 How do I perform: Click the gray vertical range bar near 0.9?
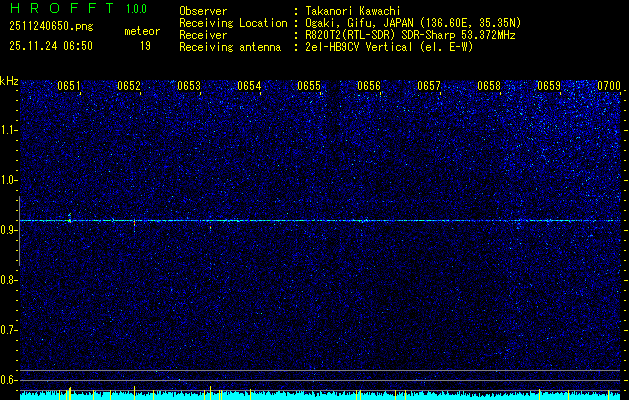[19, 231]
